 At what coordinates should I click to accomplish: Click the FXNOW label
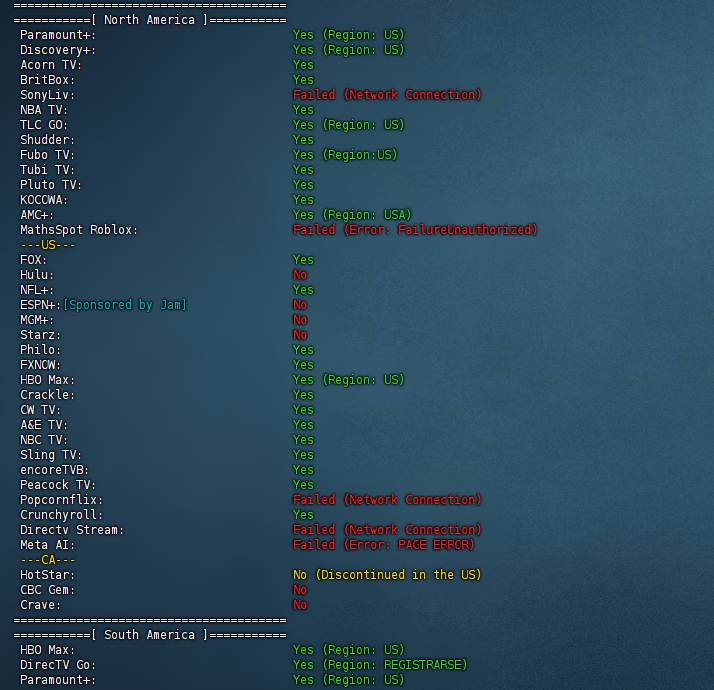tap(40, 365)
